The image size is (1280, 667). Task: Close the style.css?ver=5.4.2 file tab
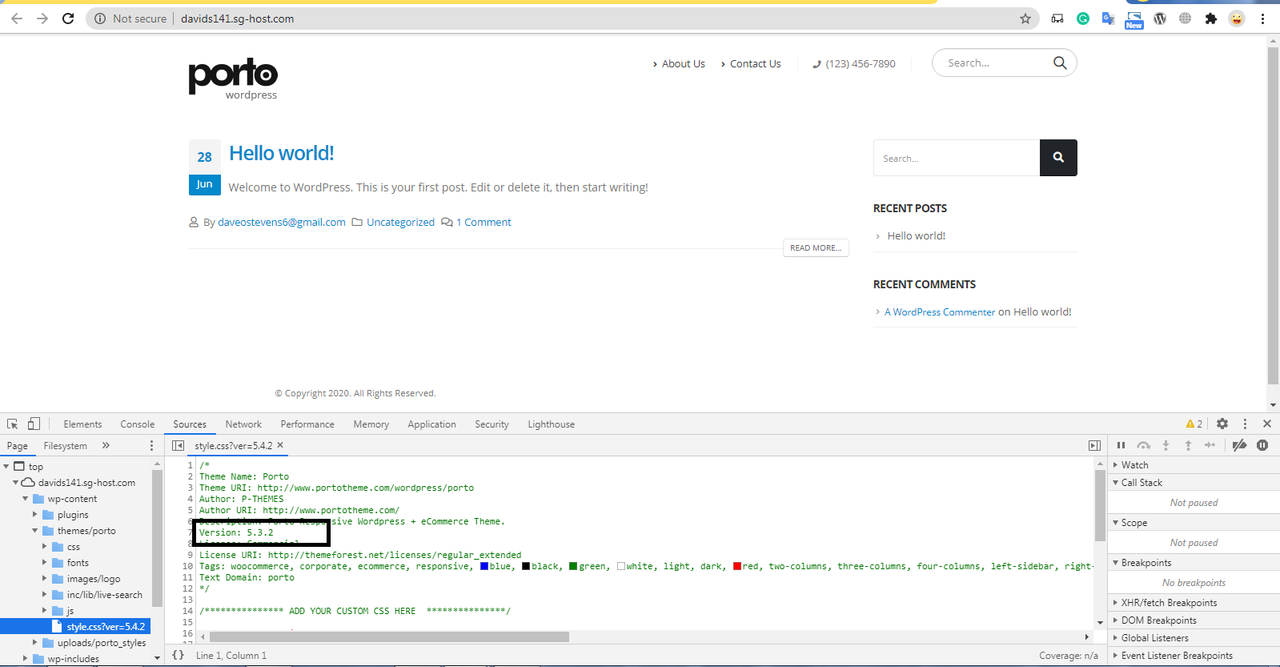click(281, 445)
